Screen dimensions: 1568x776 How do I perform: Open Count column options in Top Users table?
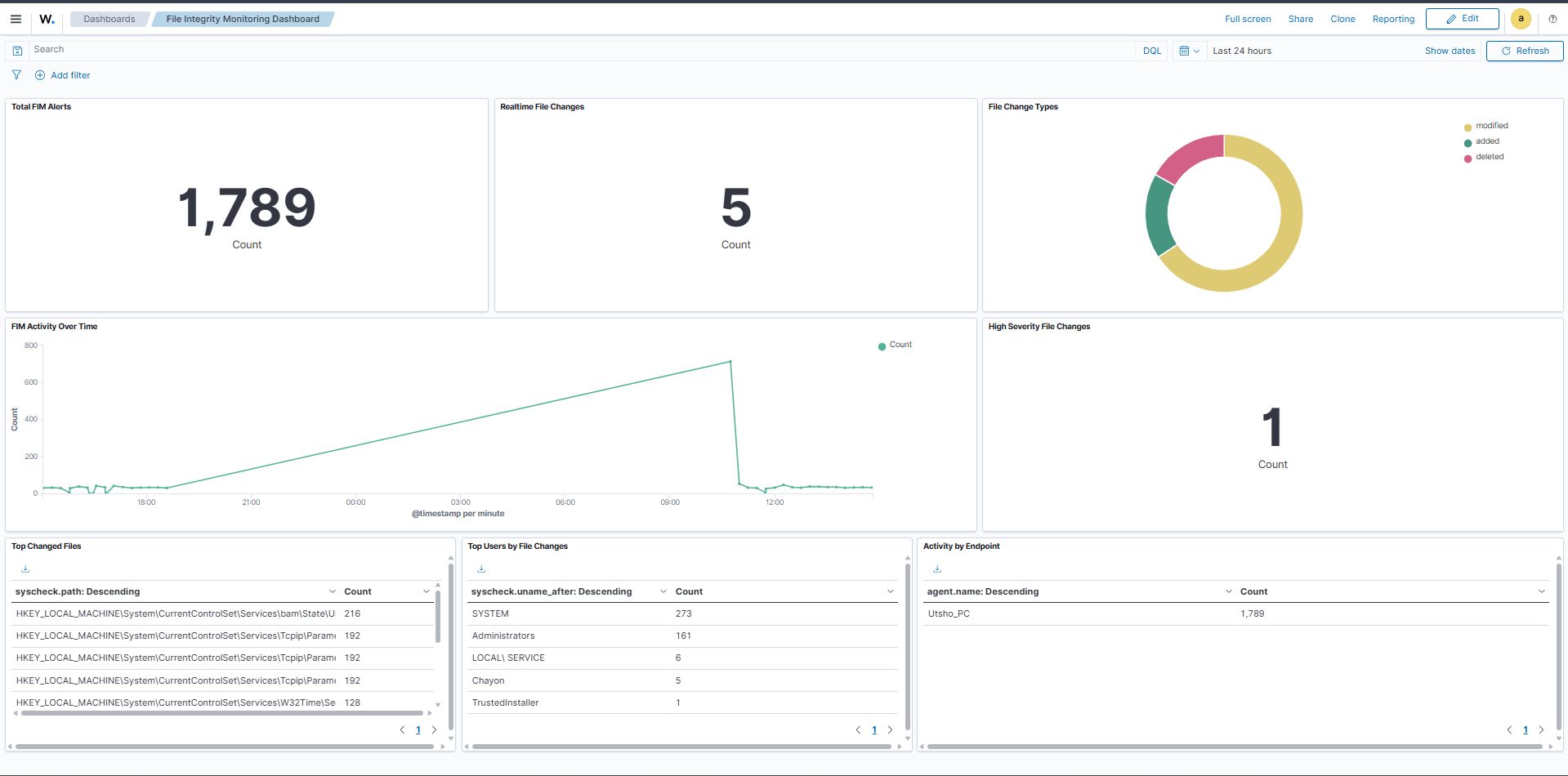click(890, 591)
